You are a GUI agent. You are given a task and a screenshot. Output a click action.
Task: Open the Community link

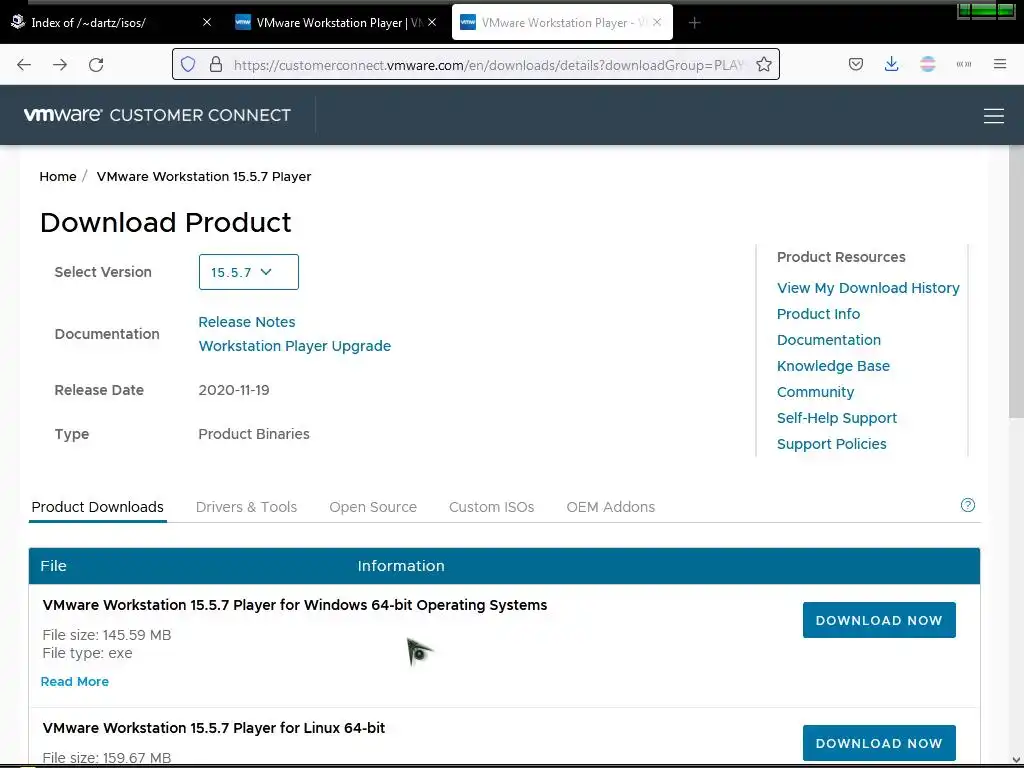pyautogui.click(x=815, y=392)
